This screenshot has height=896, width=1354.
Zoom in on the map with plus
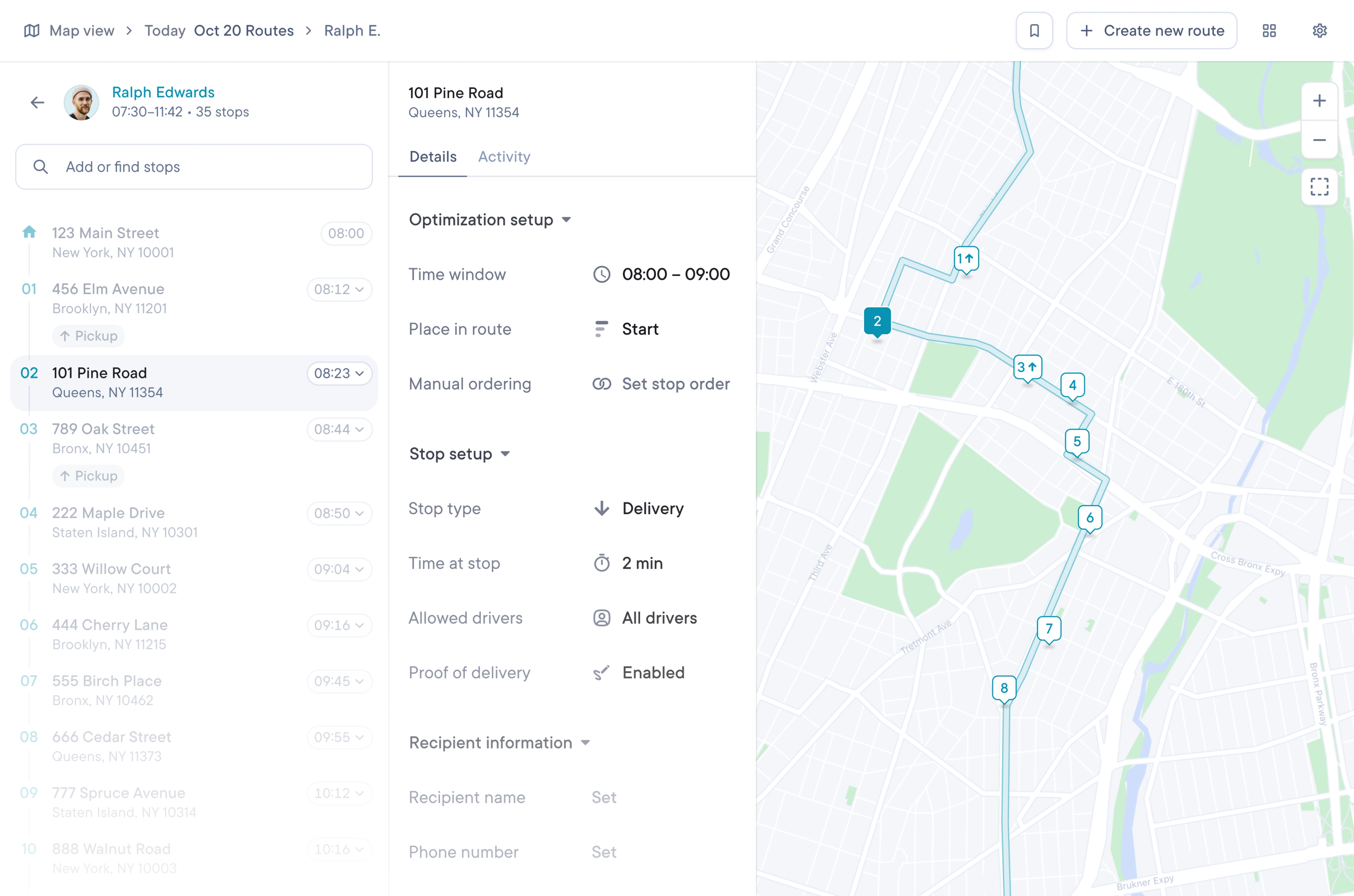pyautogui.click(x=1319, y=101)
